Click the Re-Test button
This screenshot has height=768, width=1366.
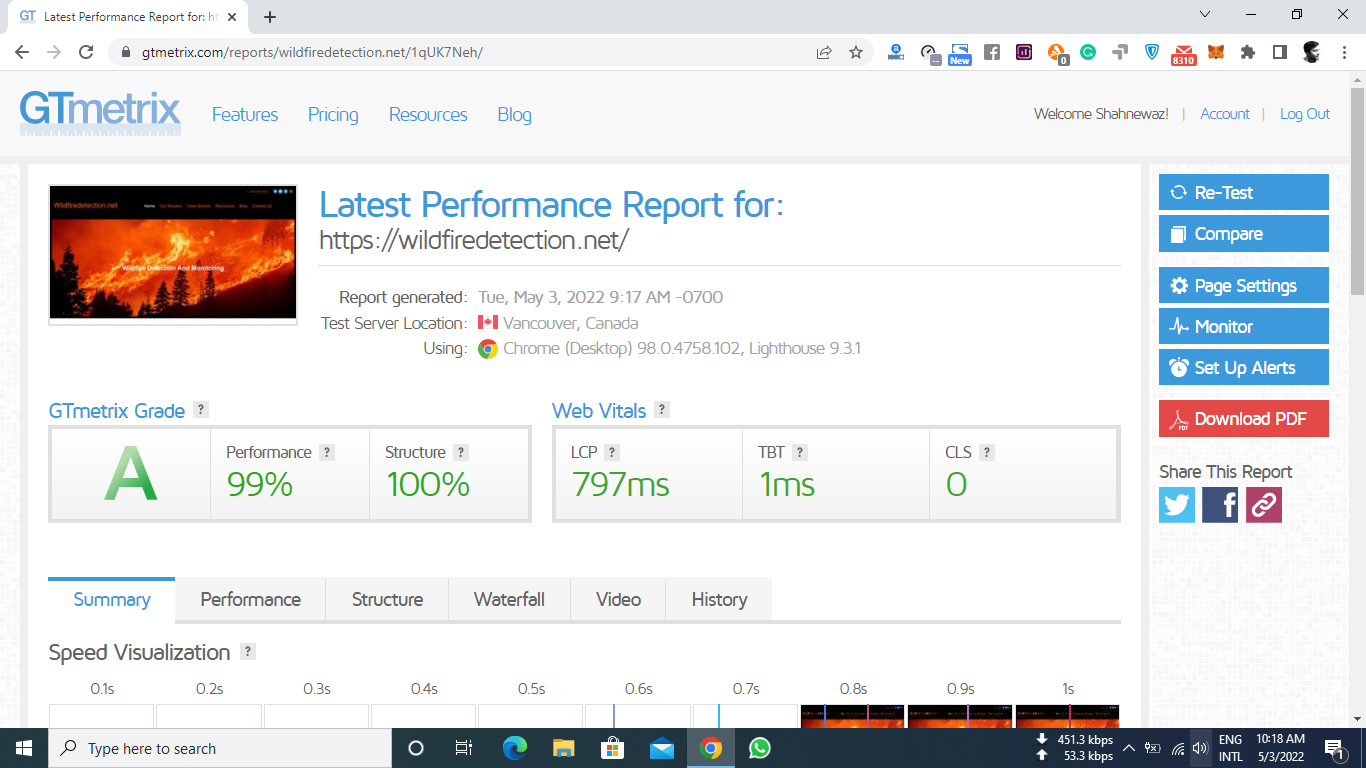(x=1243, y=193)
